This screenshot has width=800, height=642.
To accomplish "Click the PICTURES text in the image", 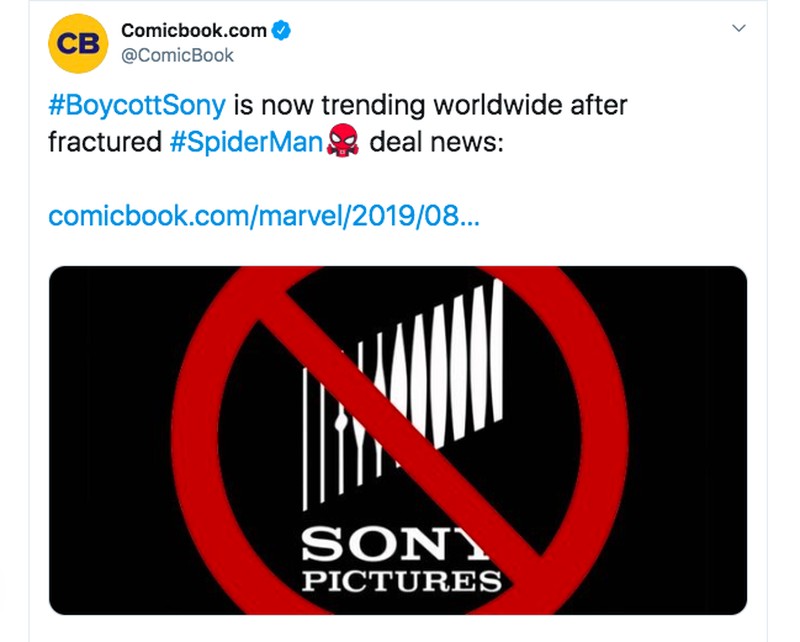I will click(401, 579).
